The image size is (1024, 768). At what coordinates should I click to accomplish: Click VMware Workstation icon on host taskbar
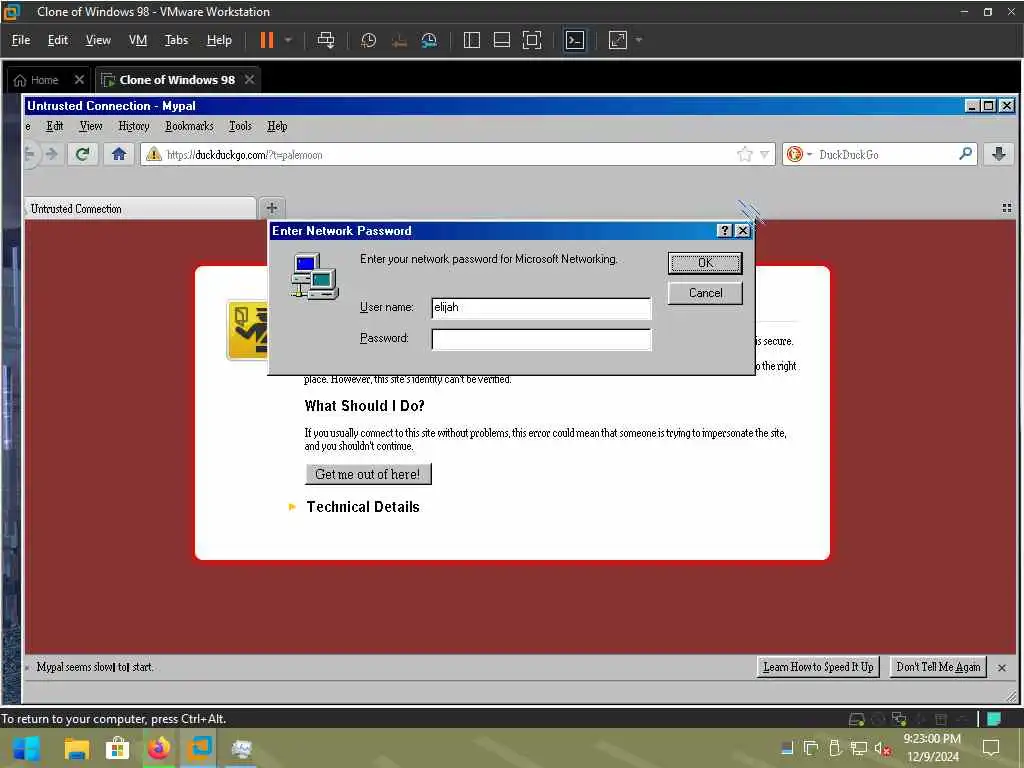point(200,747)
